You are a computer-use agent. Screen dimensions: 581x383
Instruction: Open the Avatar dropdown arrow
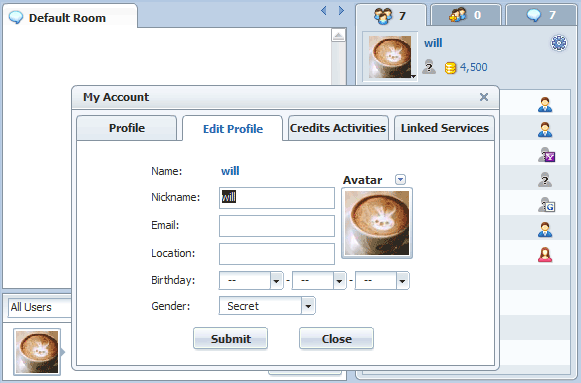400,180
